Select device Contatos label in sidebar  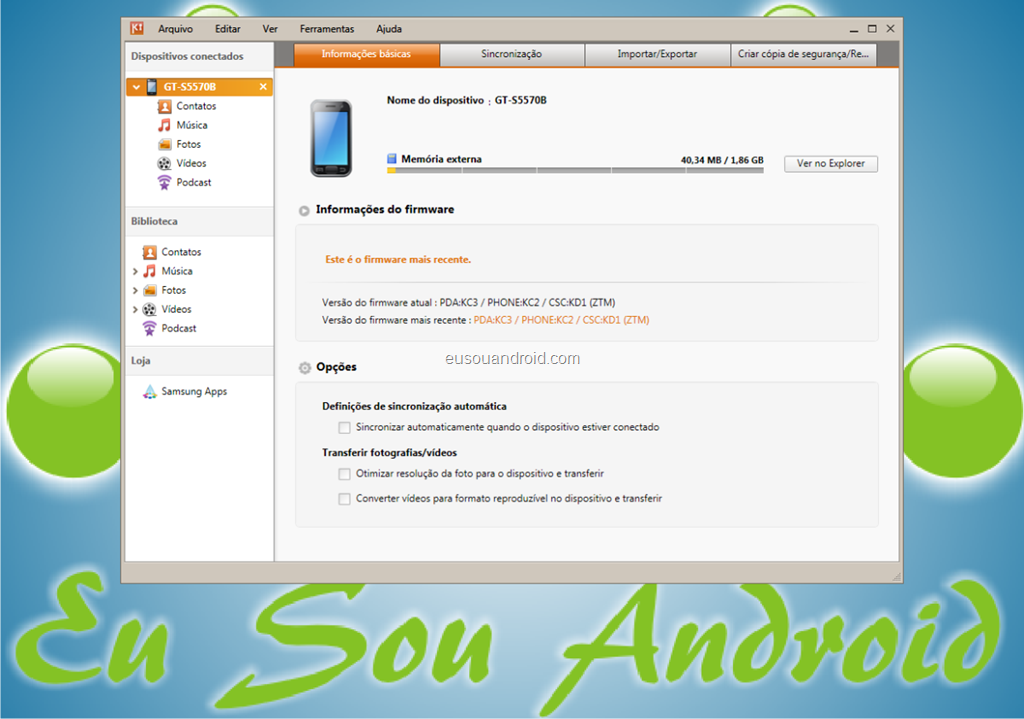(196, 106)
